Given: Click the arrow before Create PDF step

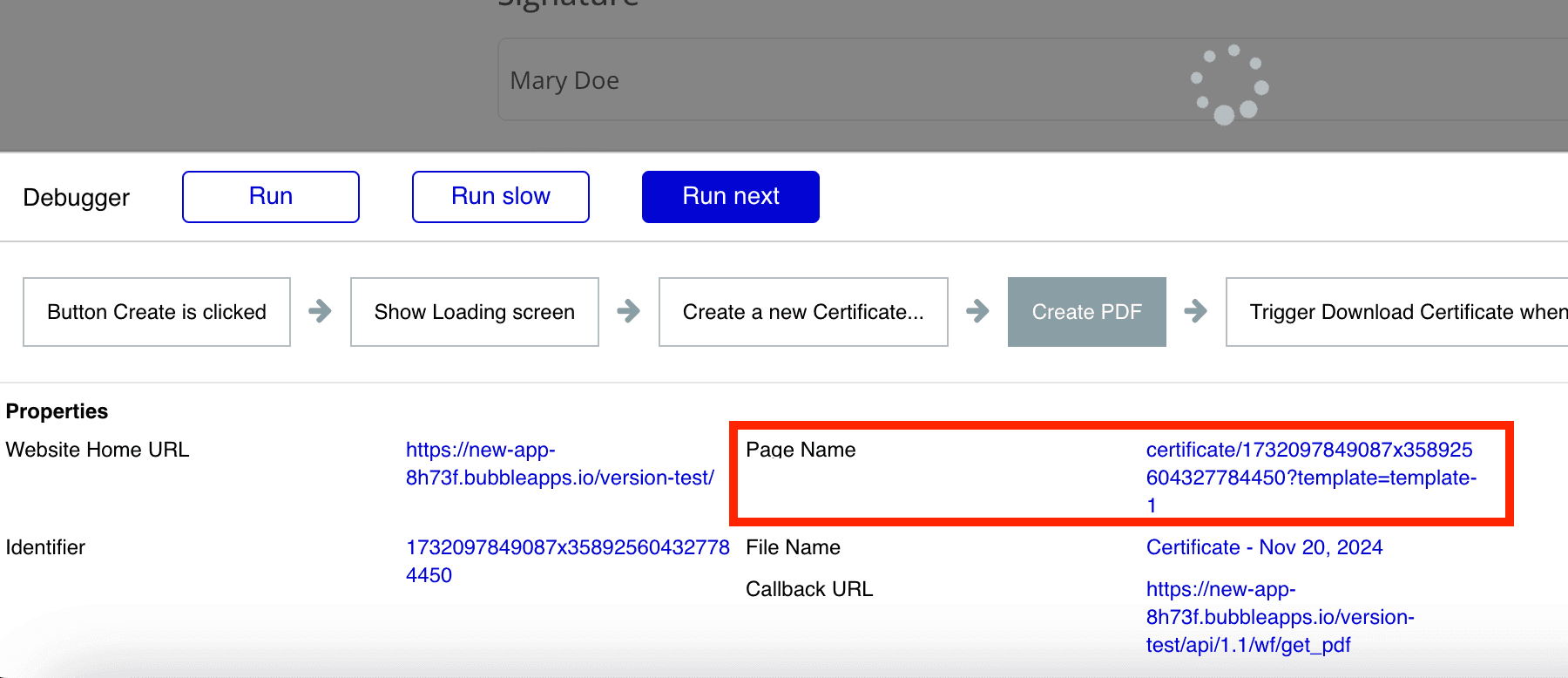Looking at the screenshot, I should click(977, 311).
